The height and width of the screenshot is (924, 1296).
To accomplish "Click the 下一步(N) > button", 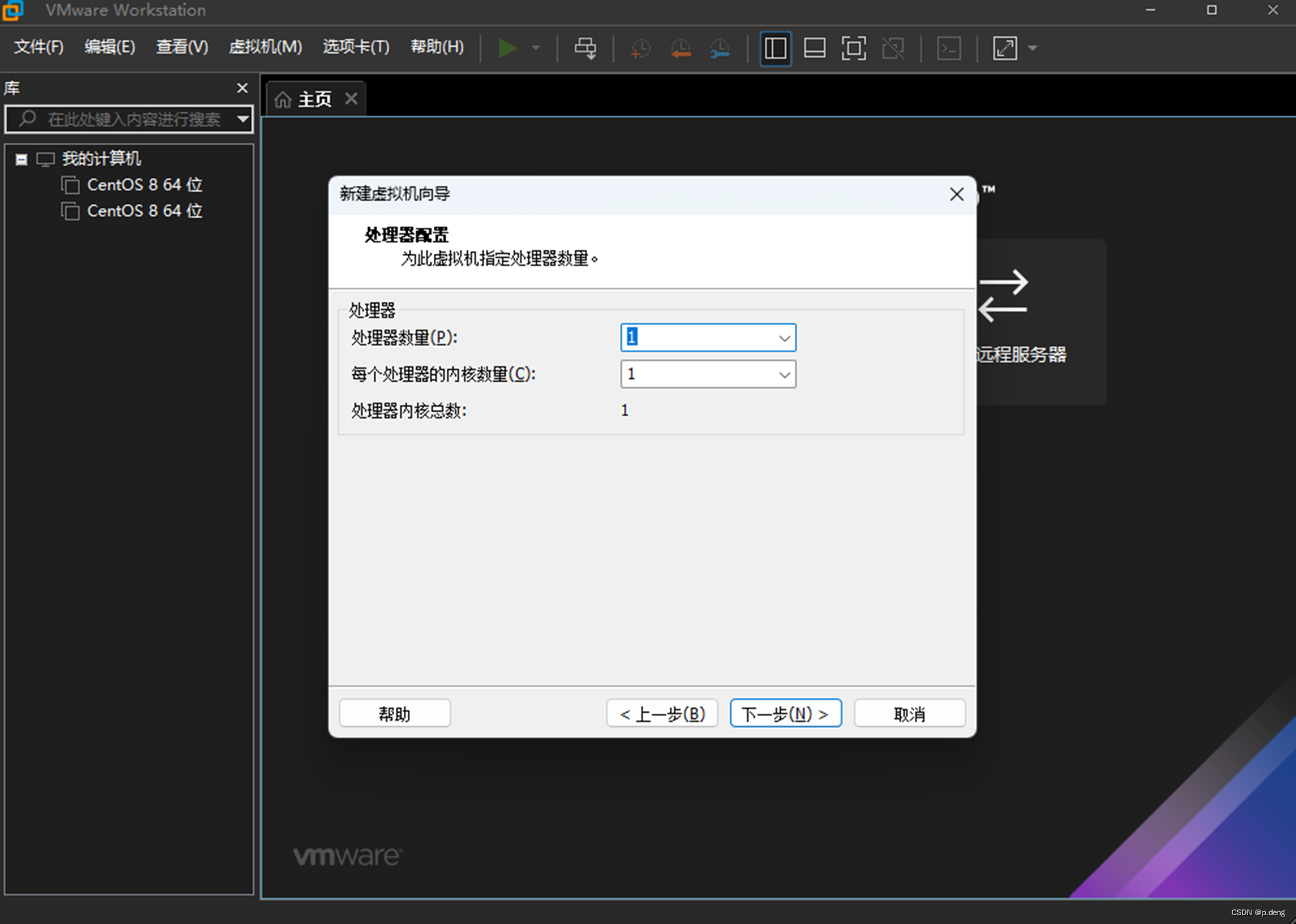I will (x=786, y=713).
